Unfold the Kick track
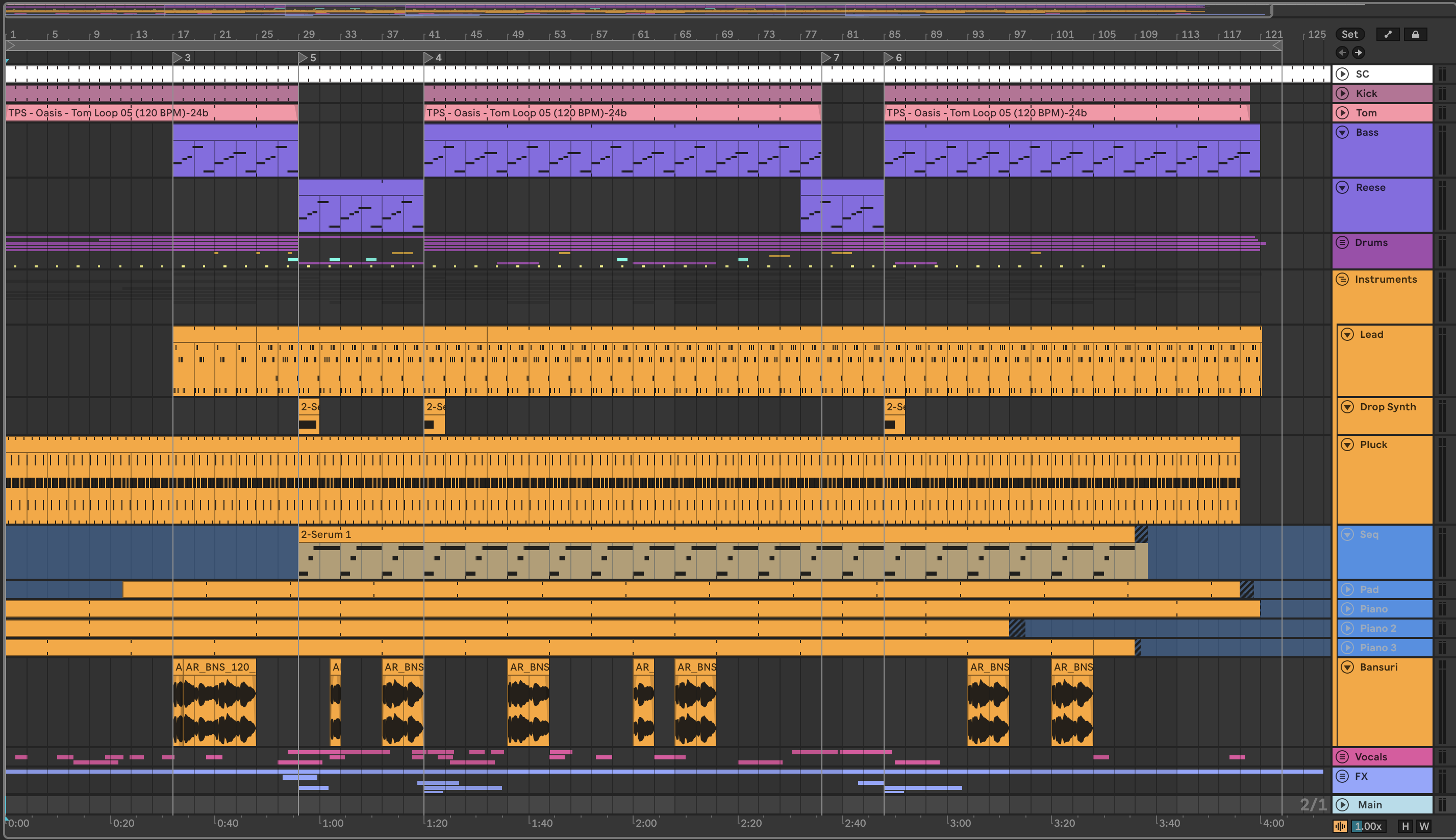The width and height of the screenshot is (1456, 840). tap(1342, 93)
